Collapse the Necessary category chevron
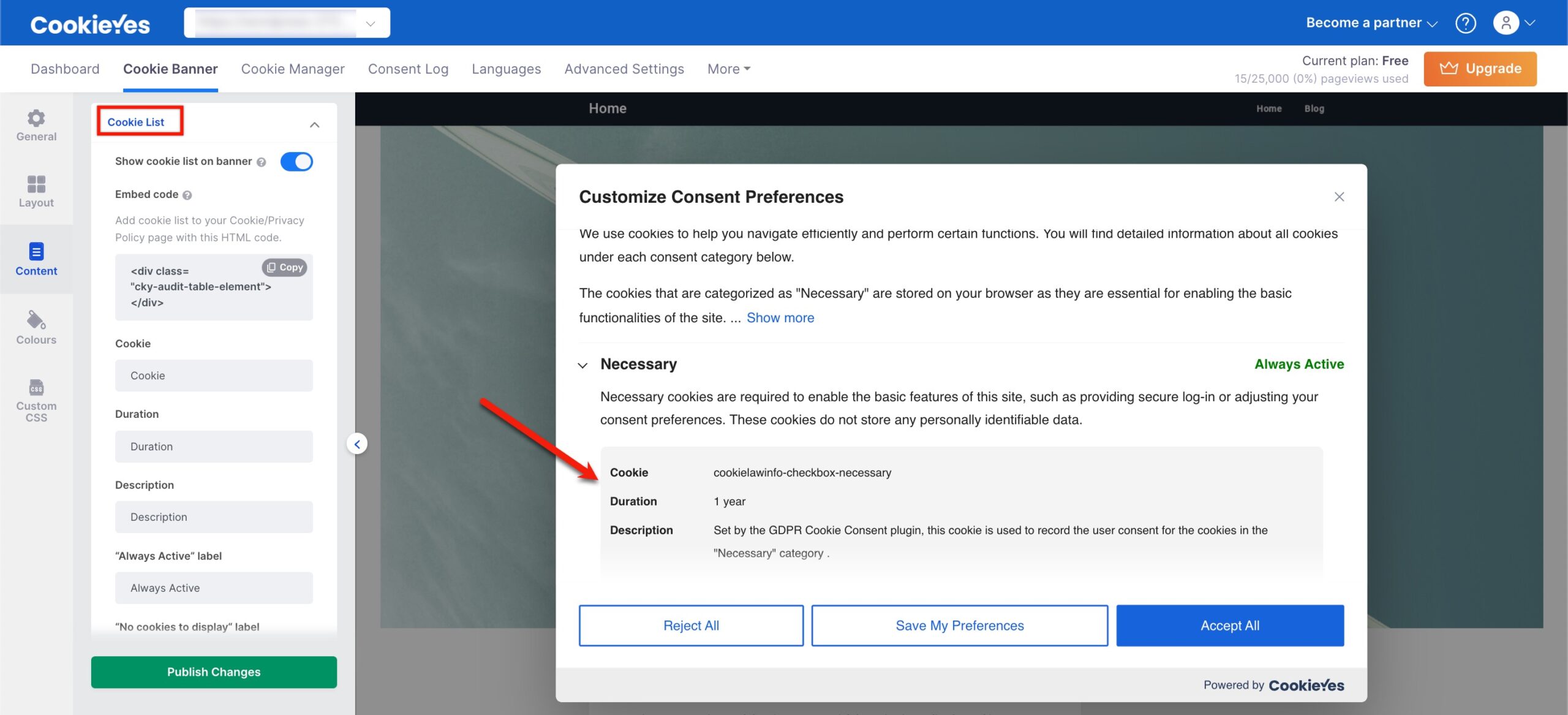 (582, 365)
